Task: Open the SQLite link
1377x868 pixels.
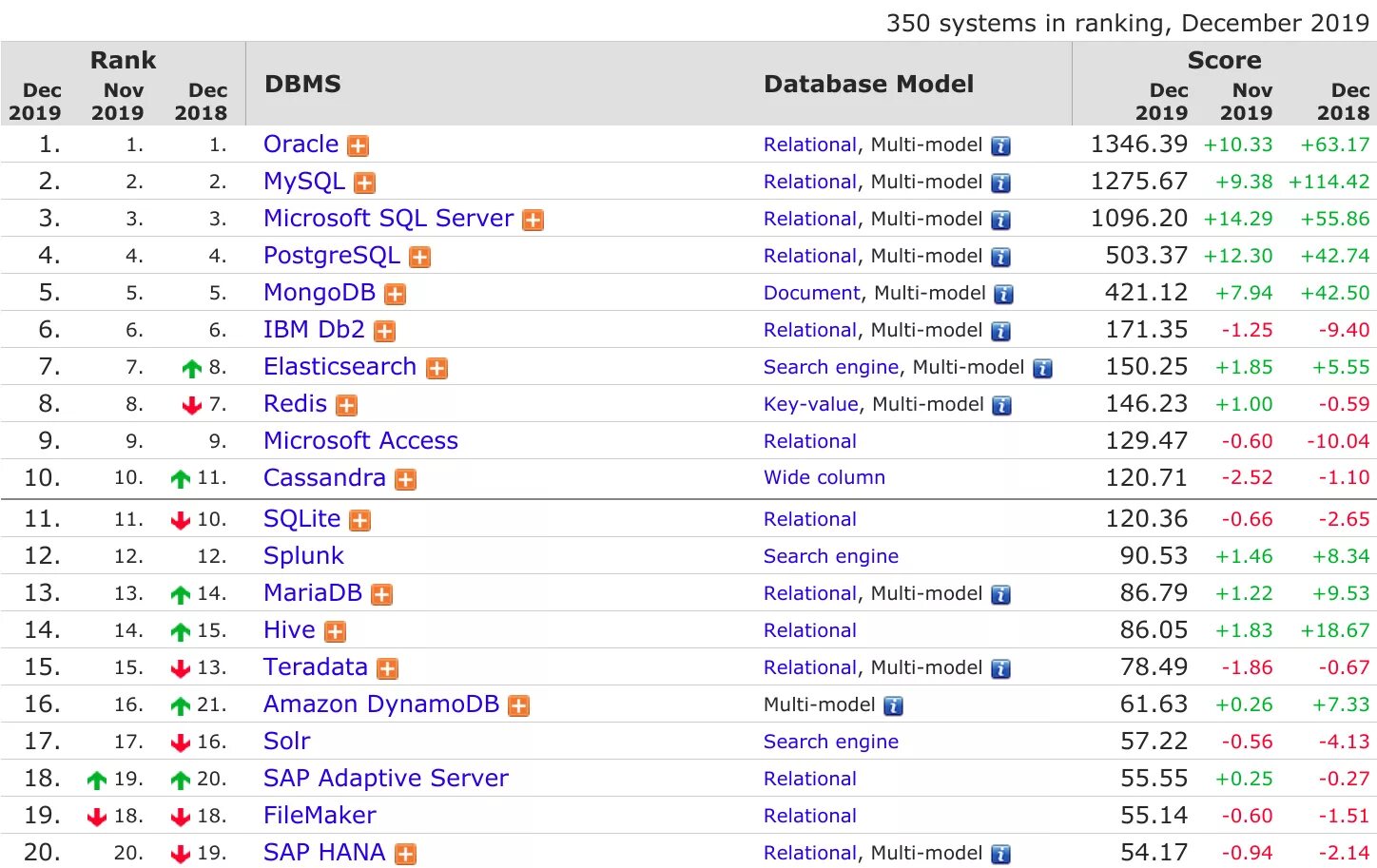Action: tap(302, 519)
